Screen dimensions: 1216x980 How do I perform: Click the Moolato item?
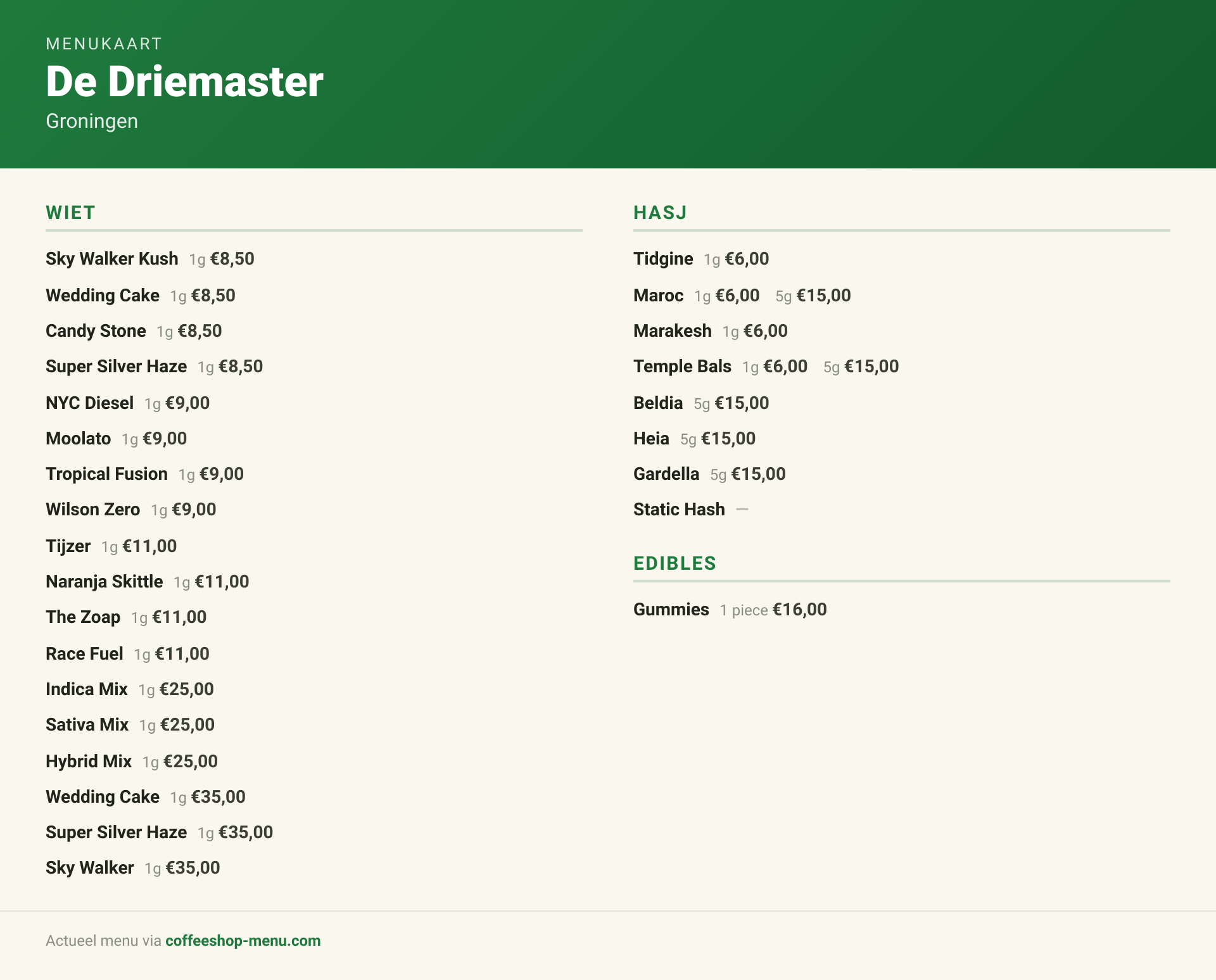[78, 439]
